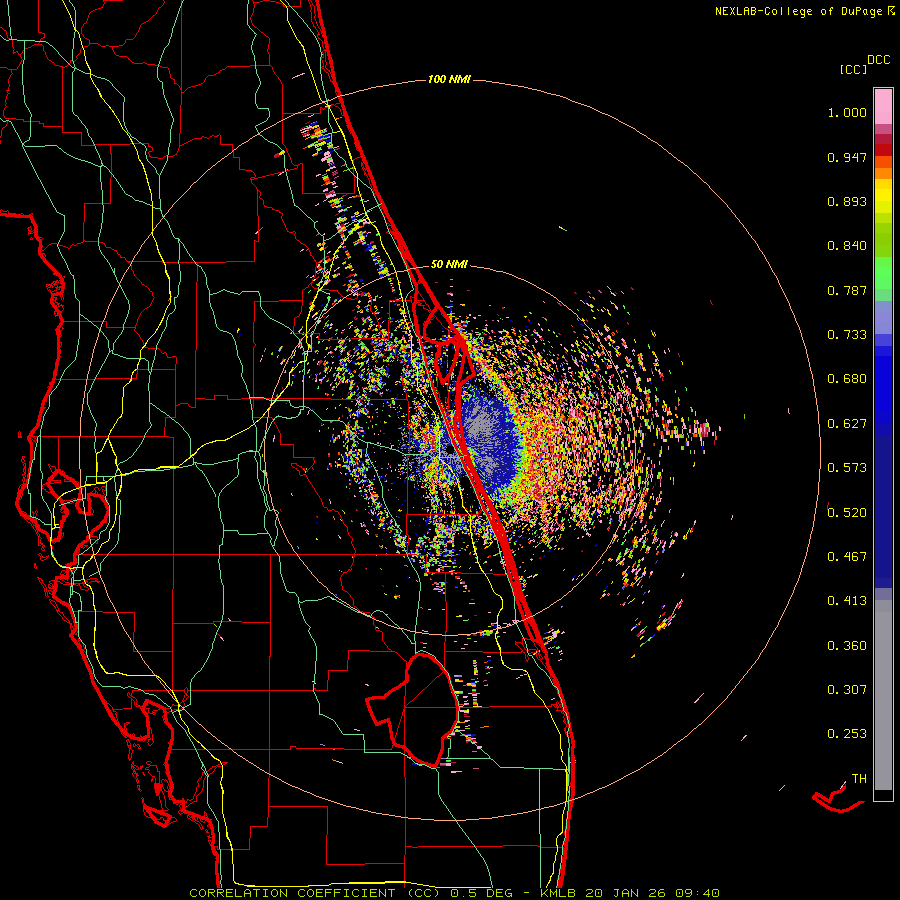
Task: Click the TH threshold label
Action: tap(859, 779)
